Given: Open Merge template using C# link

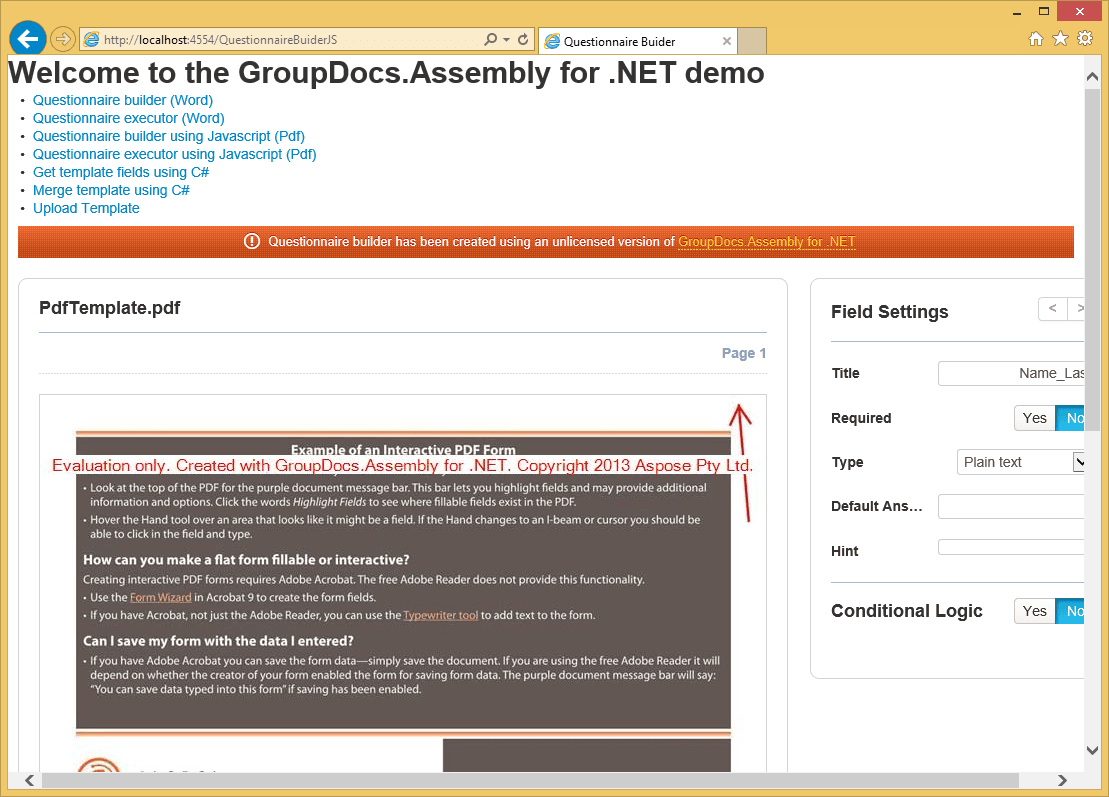Looking at the screenshot, I should pos(111,190).
